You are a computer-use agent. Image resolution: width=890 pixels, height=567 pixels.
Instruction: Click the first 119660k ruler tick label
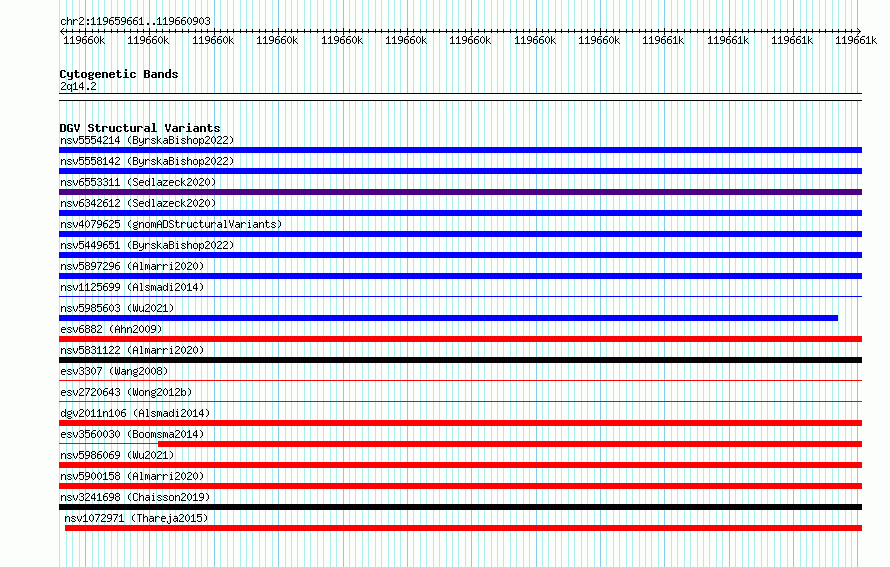(x=84, y=40)
